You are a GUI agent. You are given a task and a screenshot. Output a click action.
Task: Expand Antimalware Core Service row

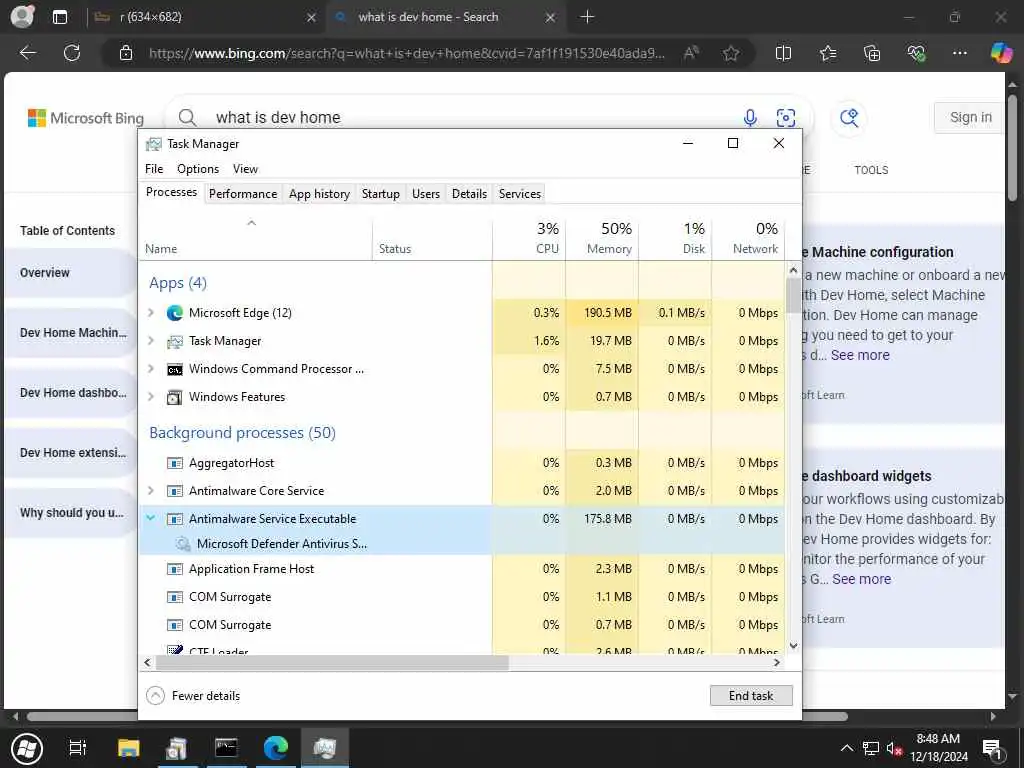151,490
